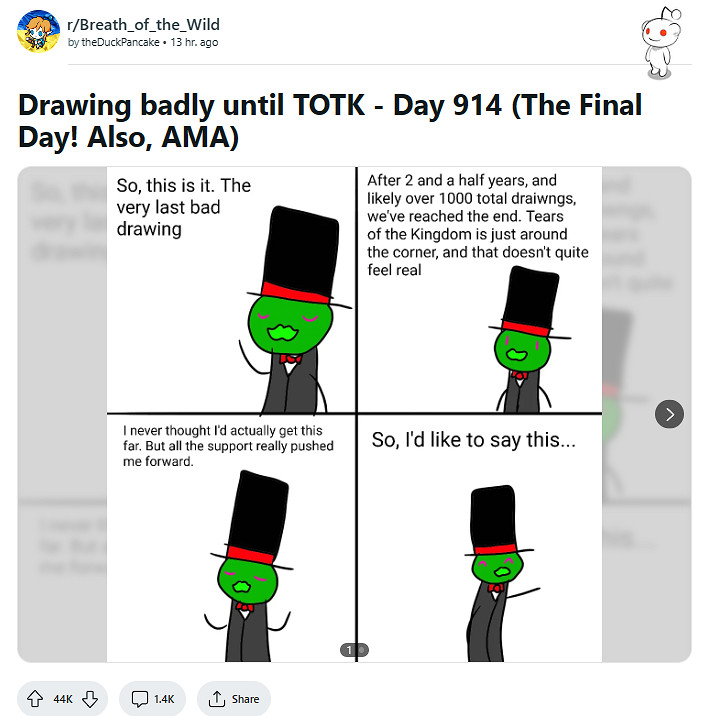Click the 'After 2 and a half years' panel
The width and height of the screenshot is (703, 716).
[x=479, y=290]
